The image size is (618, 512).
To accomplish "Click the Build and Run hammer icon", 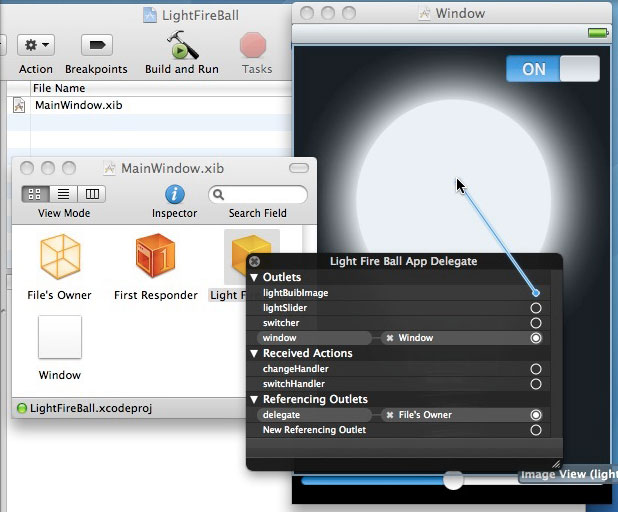I will (x=182, y=45).
